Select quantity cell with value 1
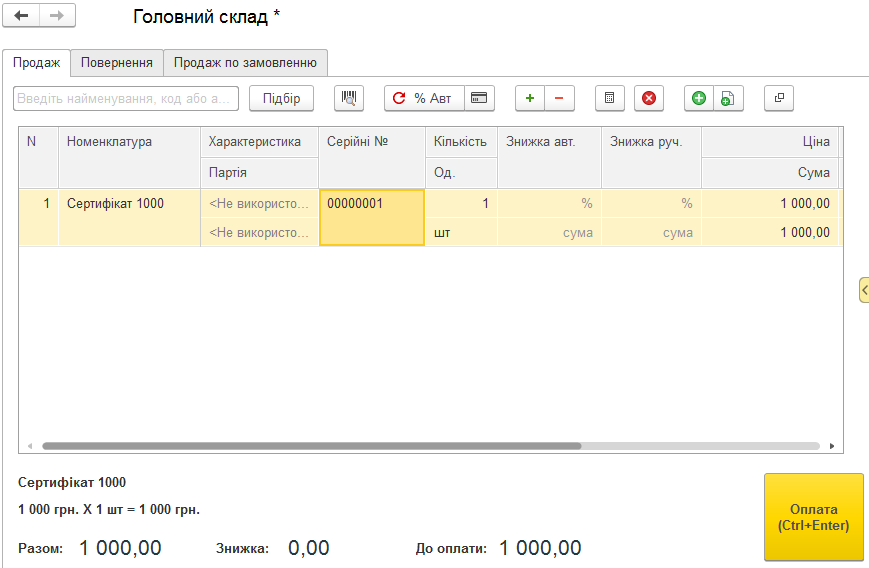Image resolution: width=869 pixels, height=568 pixels. click(461, 203)
